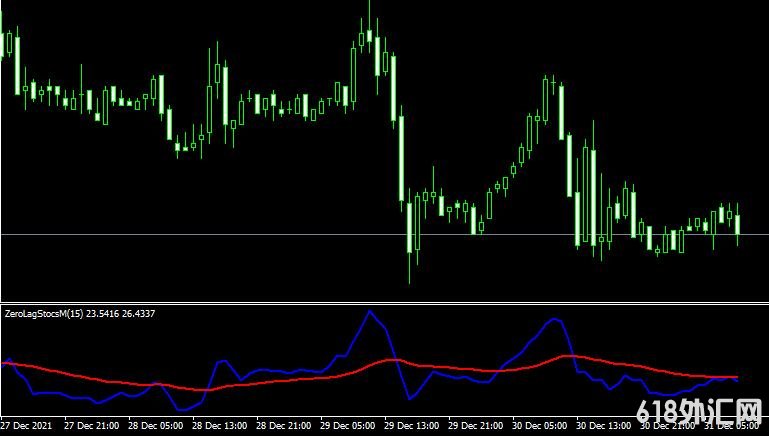The width and height of the screenshot is (769, 436).
Task: Click the '28 Dec 13:00' time axis label
Action: click(220, 426)
